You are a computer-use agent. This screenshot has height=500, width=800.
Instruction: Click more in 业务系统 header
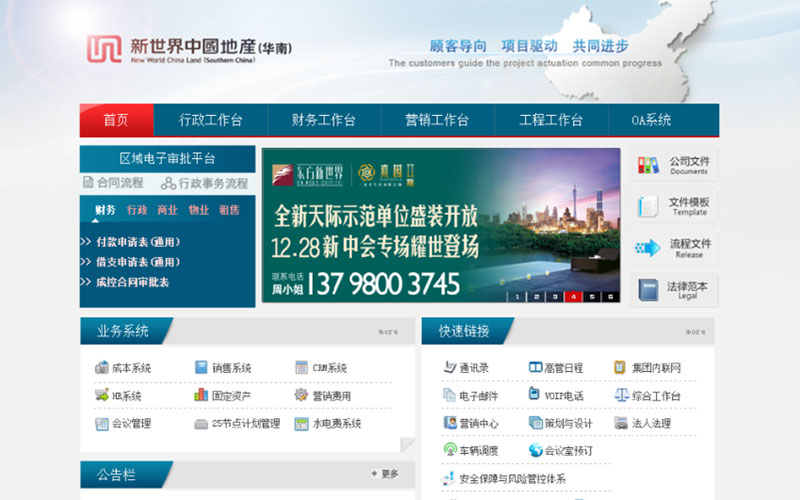[388, 332]
